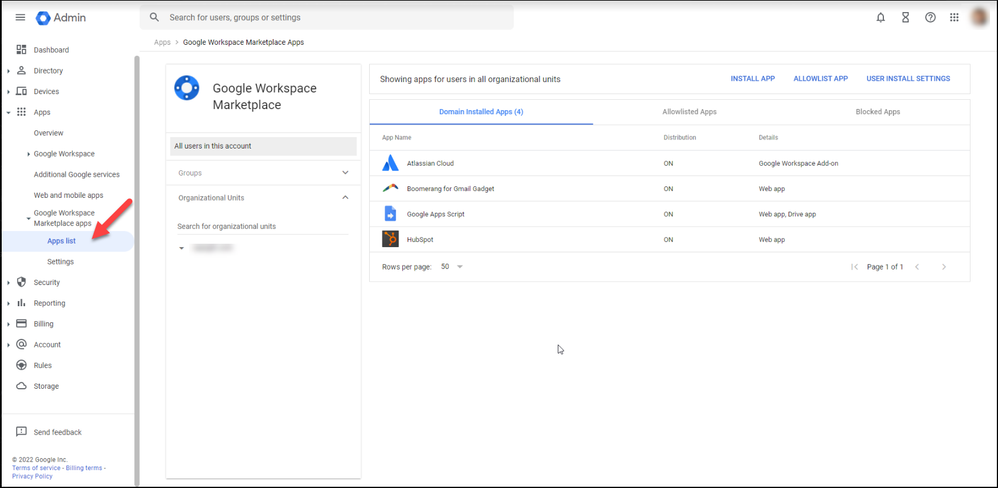Click the HubSpot app name
998x488 pixels.
pyautogui.click(x=420, y=240)
